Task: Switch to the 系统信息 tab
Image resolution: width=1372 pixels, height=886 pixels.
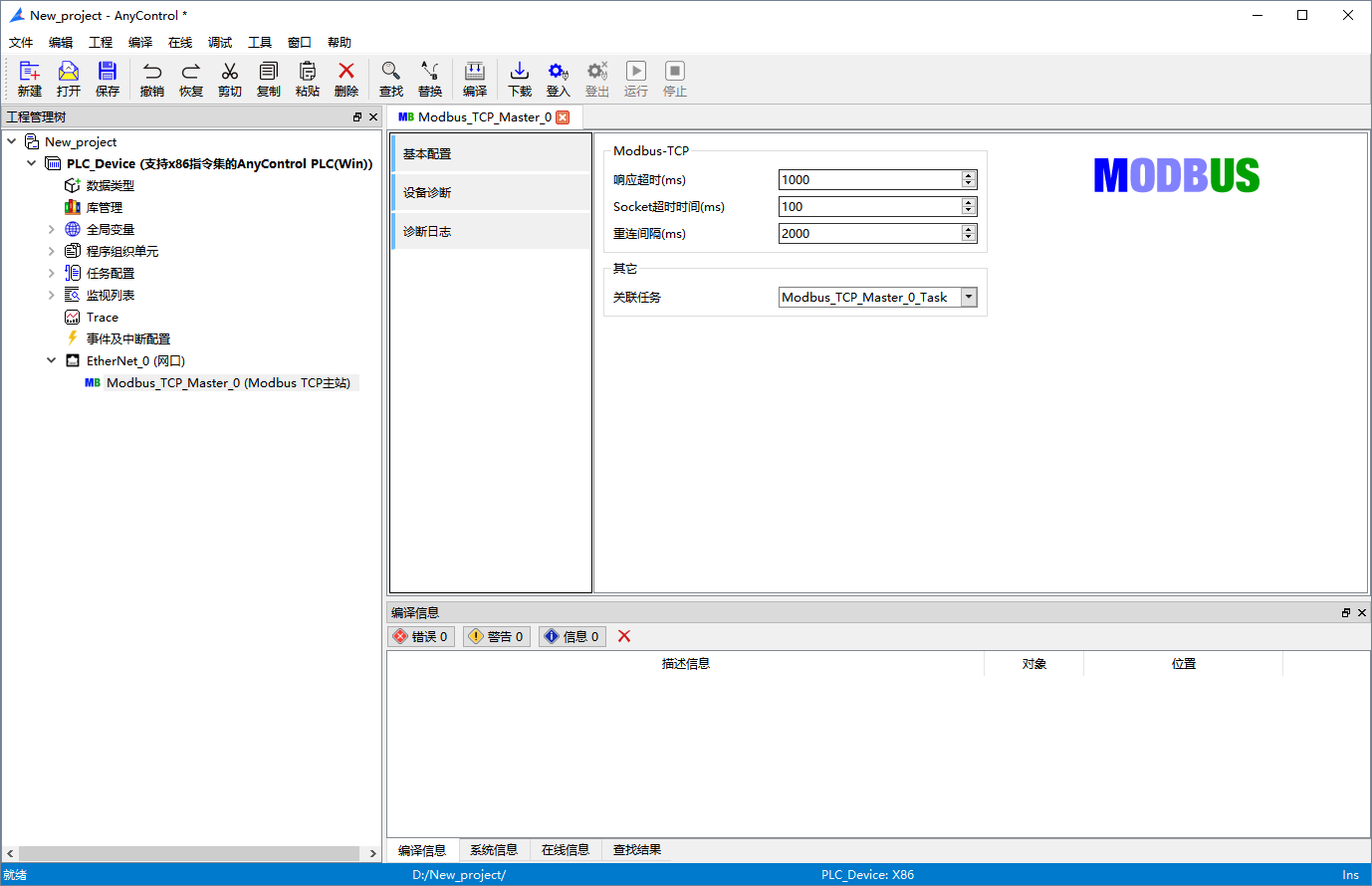Action: [x=494, y=850]
